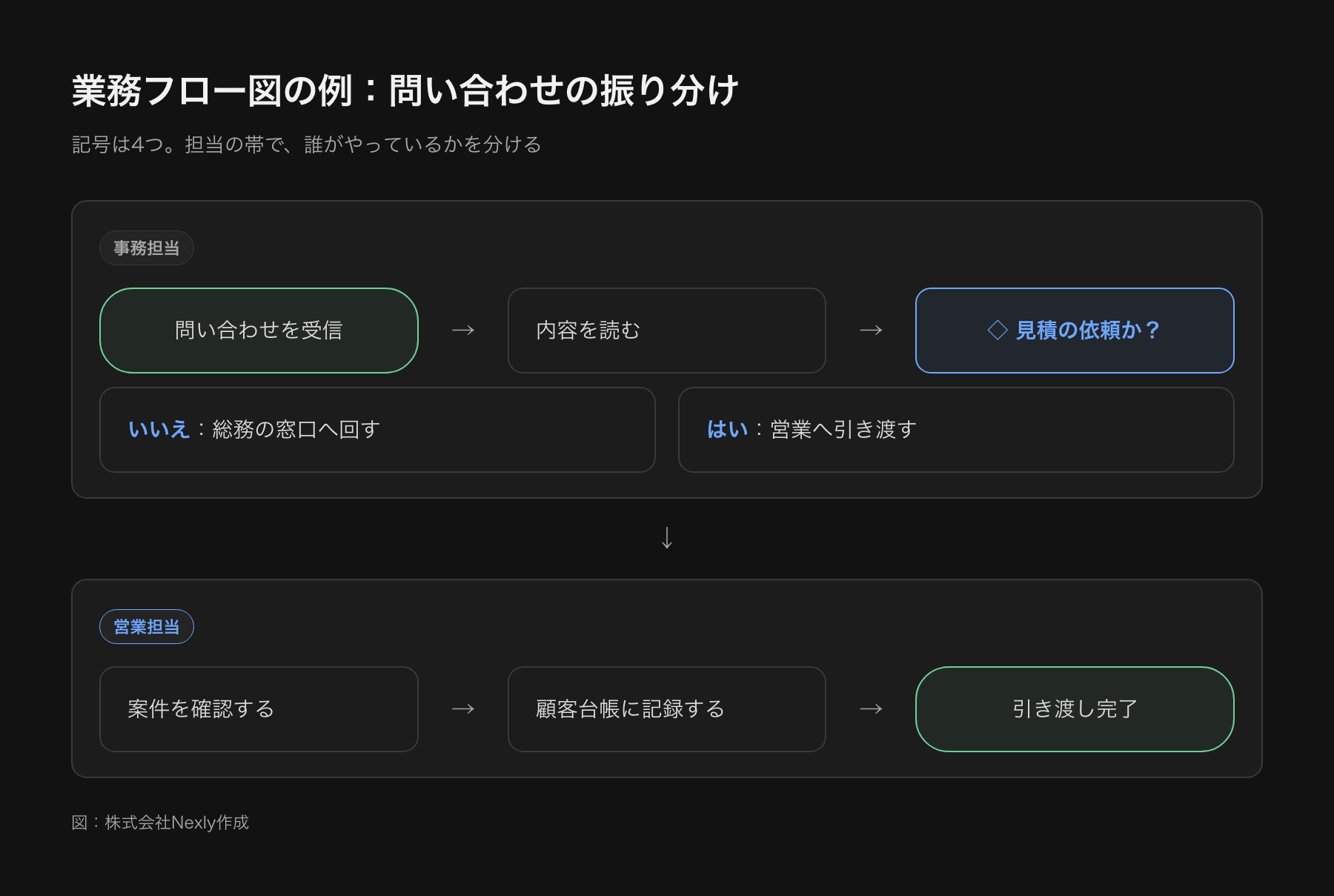
Task: Click the title 業務フロー図の例：問い合わせの振り分け
Action: pyautogui.click(x=405, y=91)
